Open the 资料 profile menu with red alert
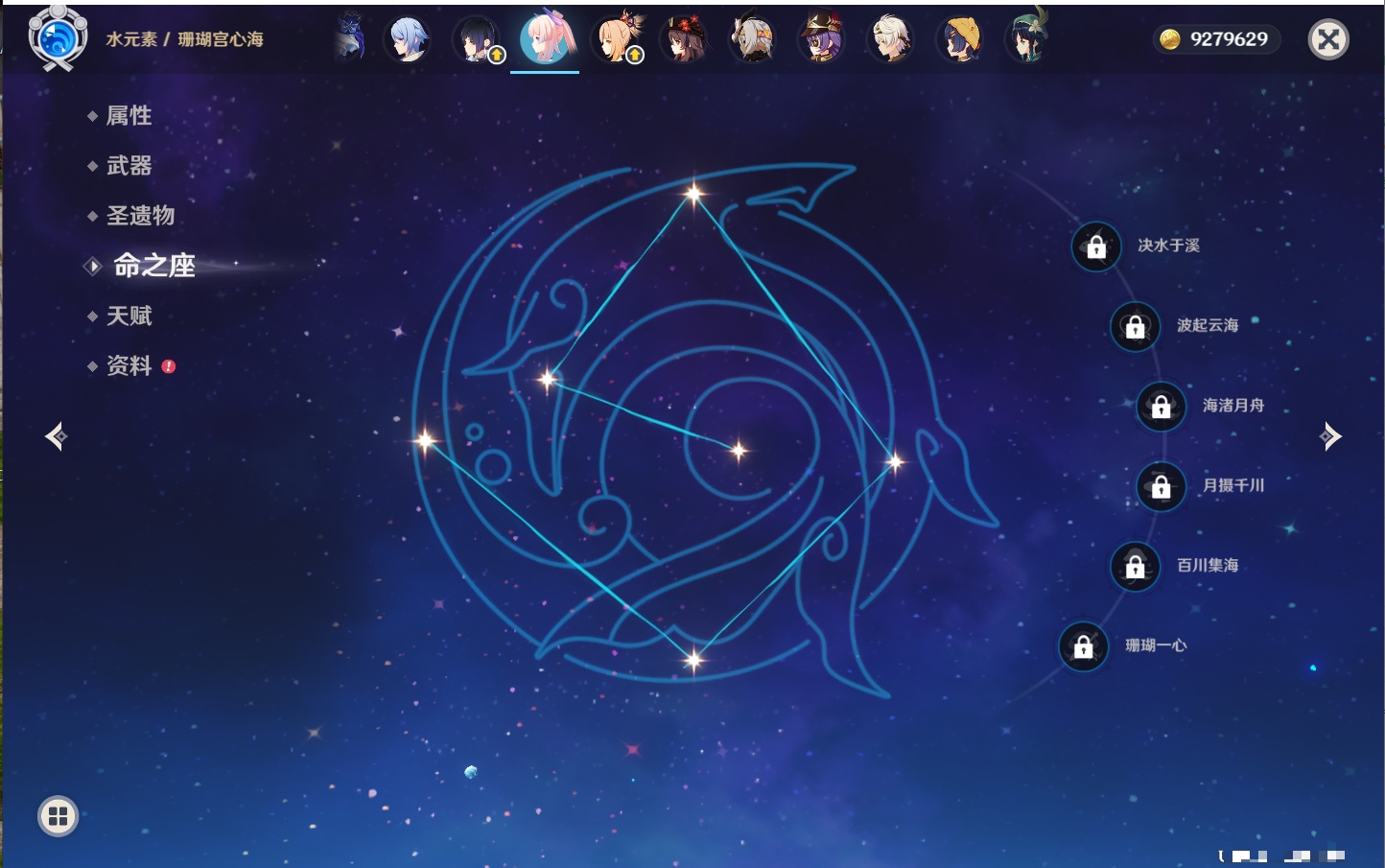 129,365
